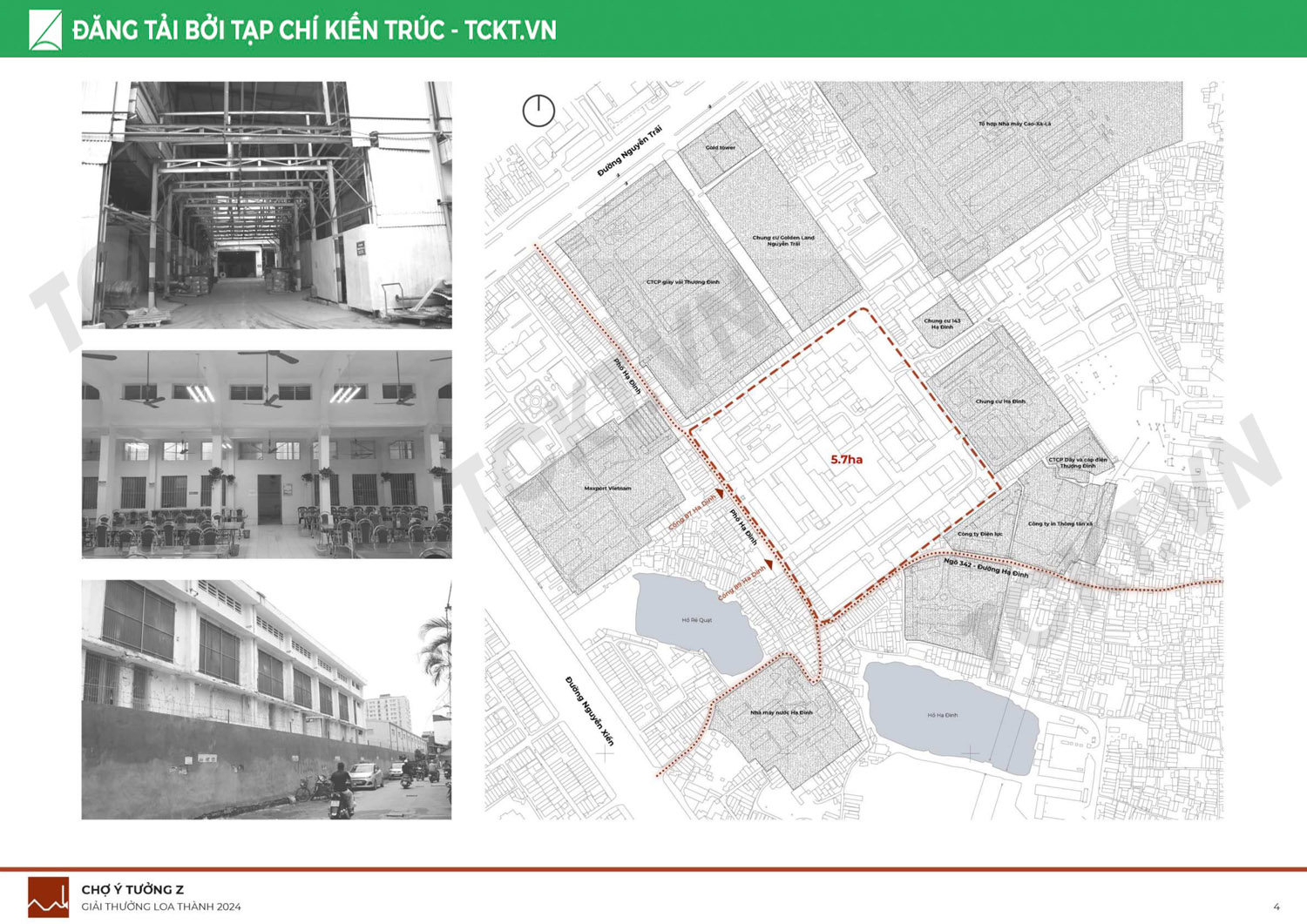Open the factory street exterior photo
Image resolution: width=1307 pixels, height=924 pixels.
267,699
